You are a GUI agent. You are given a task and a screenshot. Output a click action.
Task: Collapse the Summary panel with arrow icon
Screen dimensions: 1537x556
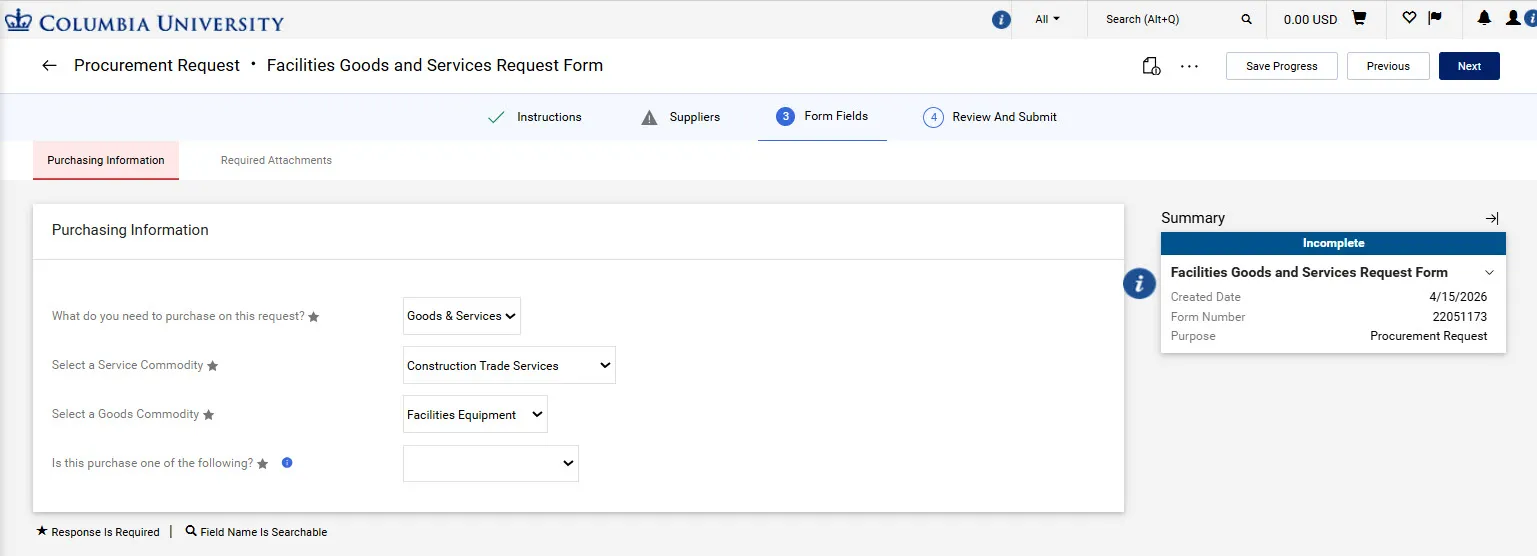1492,218
